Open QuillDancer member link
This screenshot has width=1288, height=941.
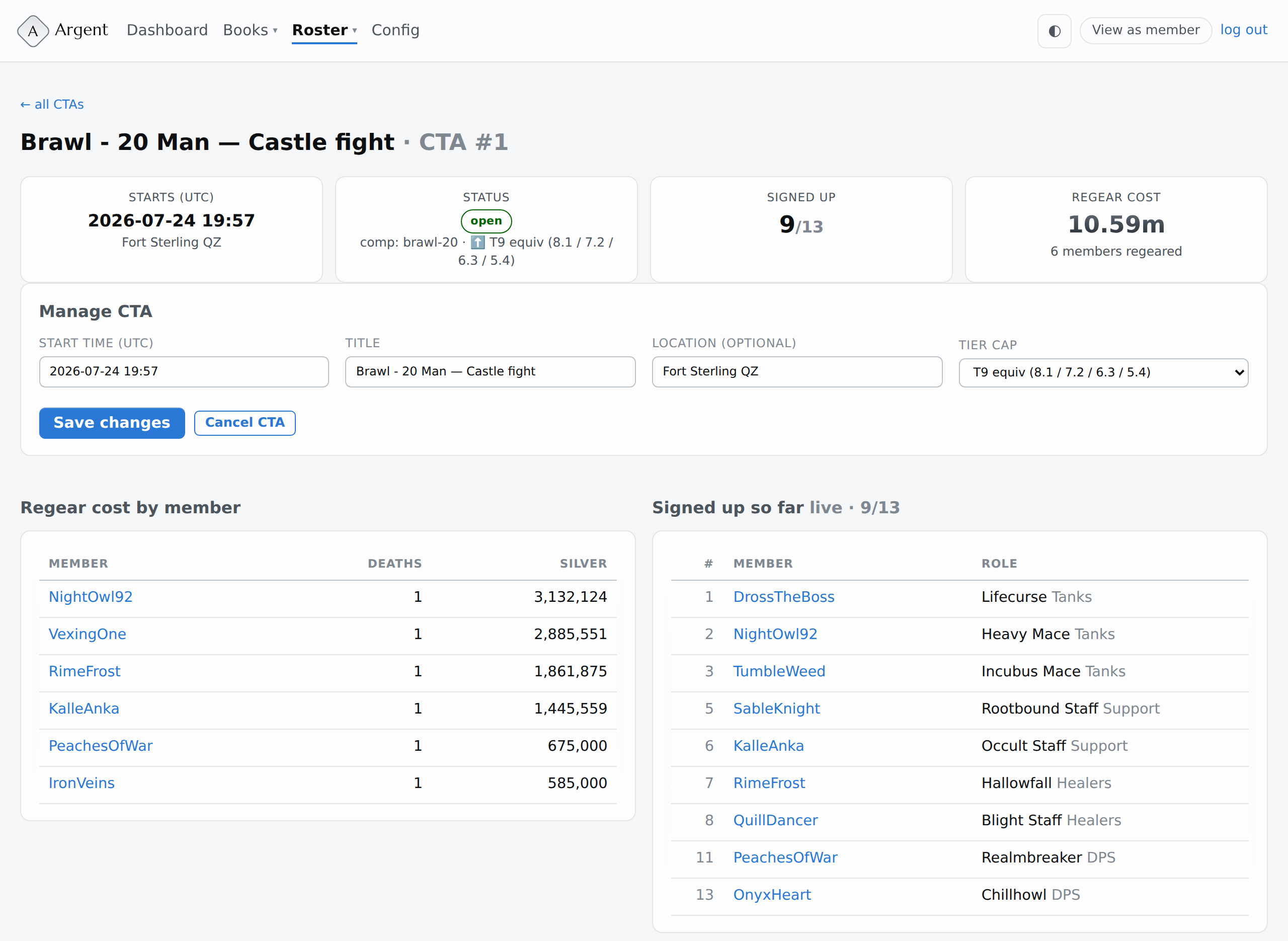(x=775, y=820)
